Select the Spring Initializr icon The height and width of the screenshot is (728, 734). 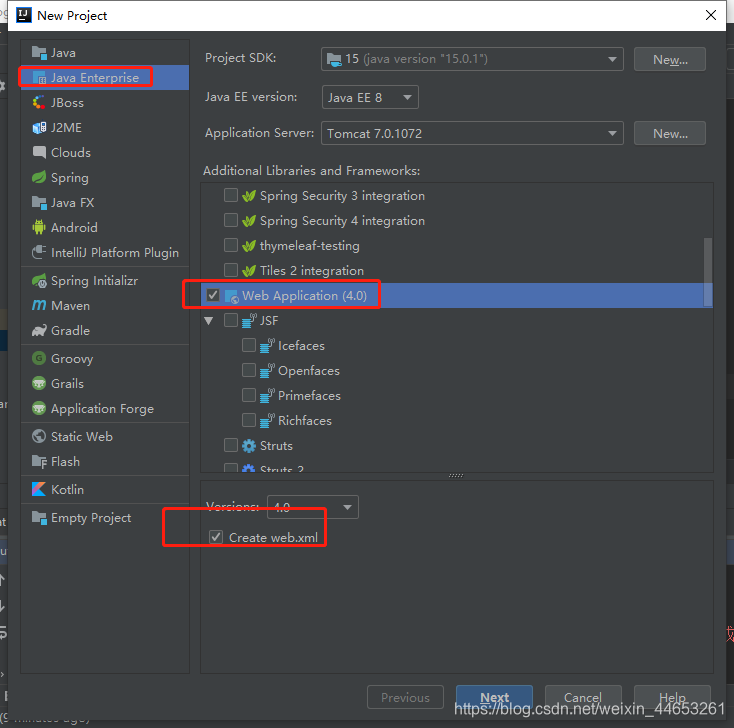click(39, 280)
